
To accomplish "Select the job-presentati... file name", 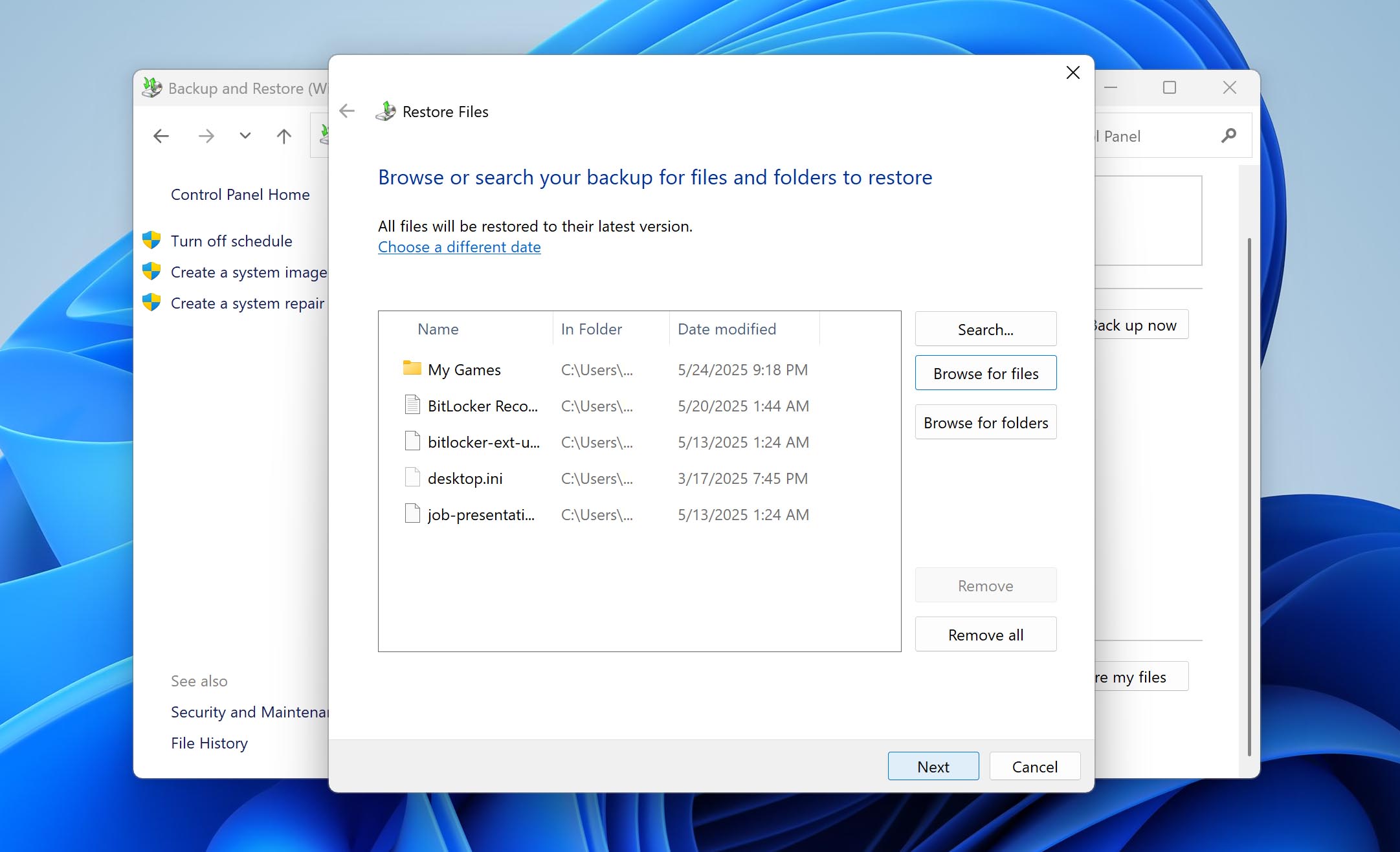I will [481, 515].
